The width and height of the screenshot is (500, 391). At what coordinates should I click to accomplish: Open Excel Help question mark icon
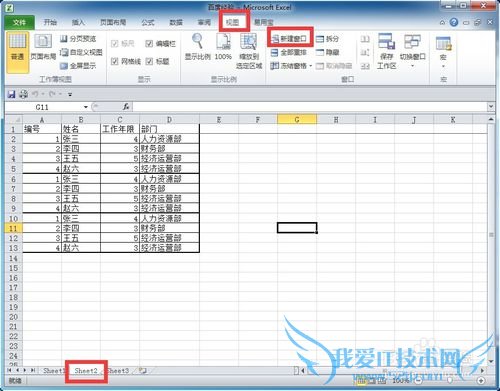(454, 22)
